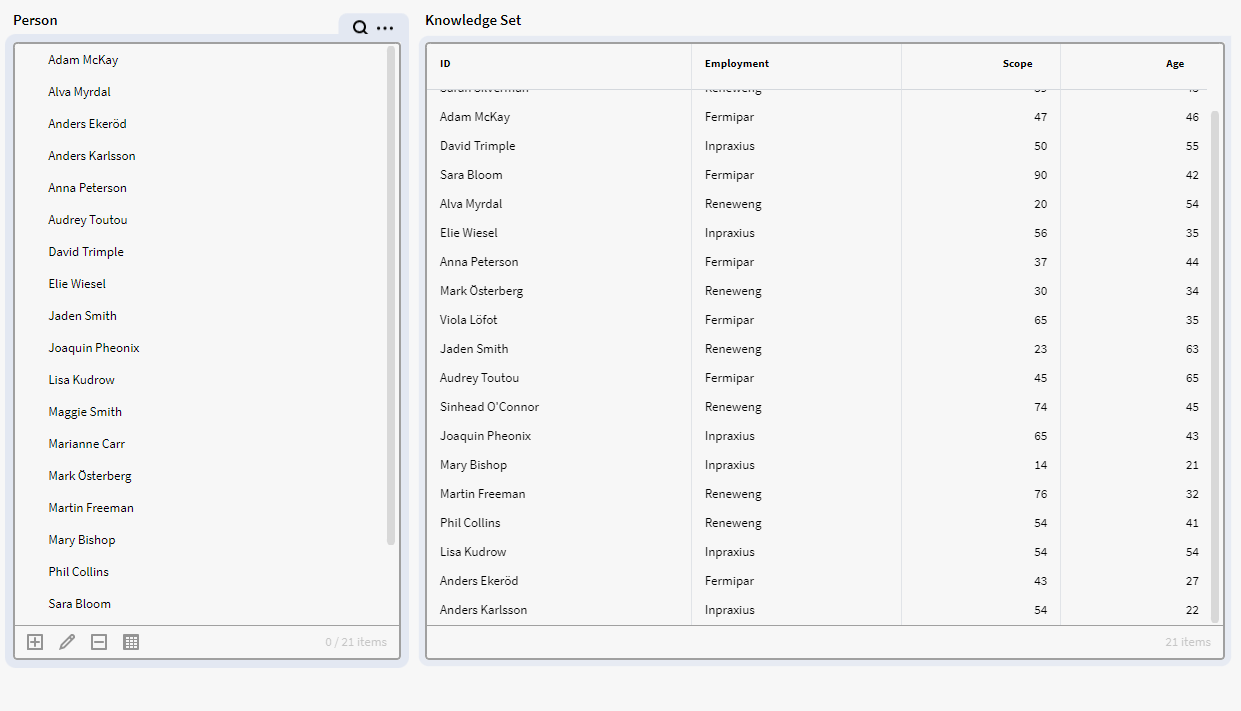Click the Age column header
This screenshot has width=1241, height=711.
pyautogui.click(x=1174, y=64)
